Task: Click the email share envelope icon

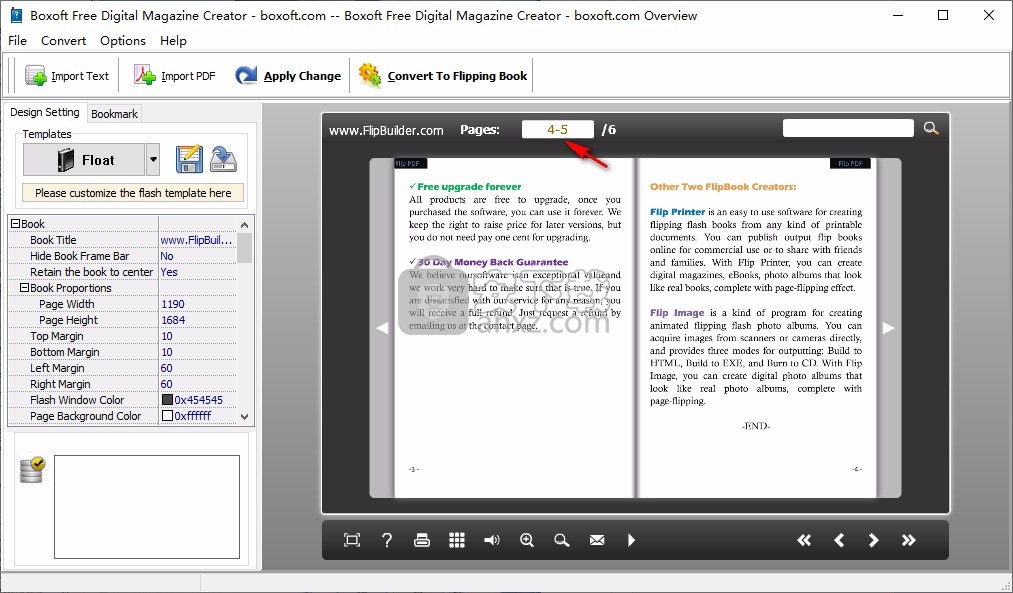Action: pos(597,540)
